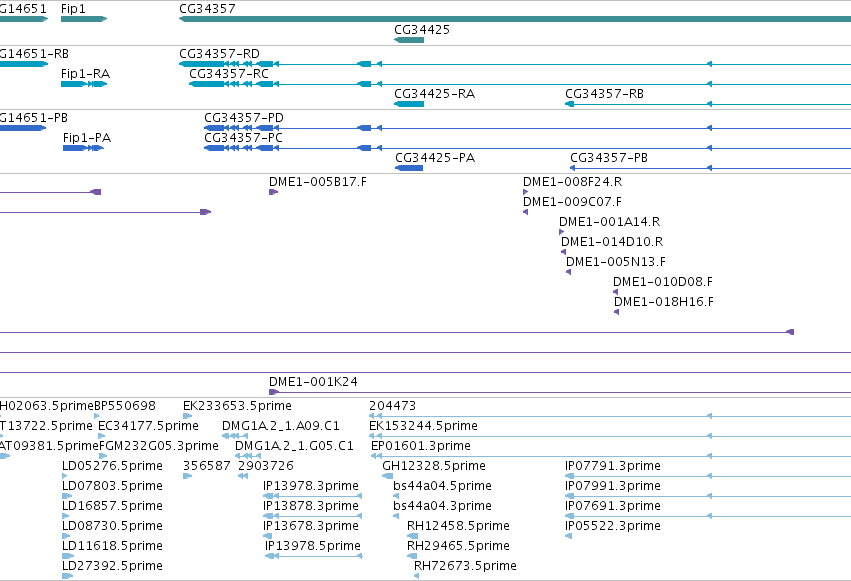Image resolution: width=851 pixels, height=581 pixels.
Task: Click the IP05522.3prime EST label
Action: 613,526
